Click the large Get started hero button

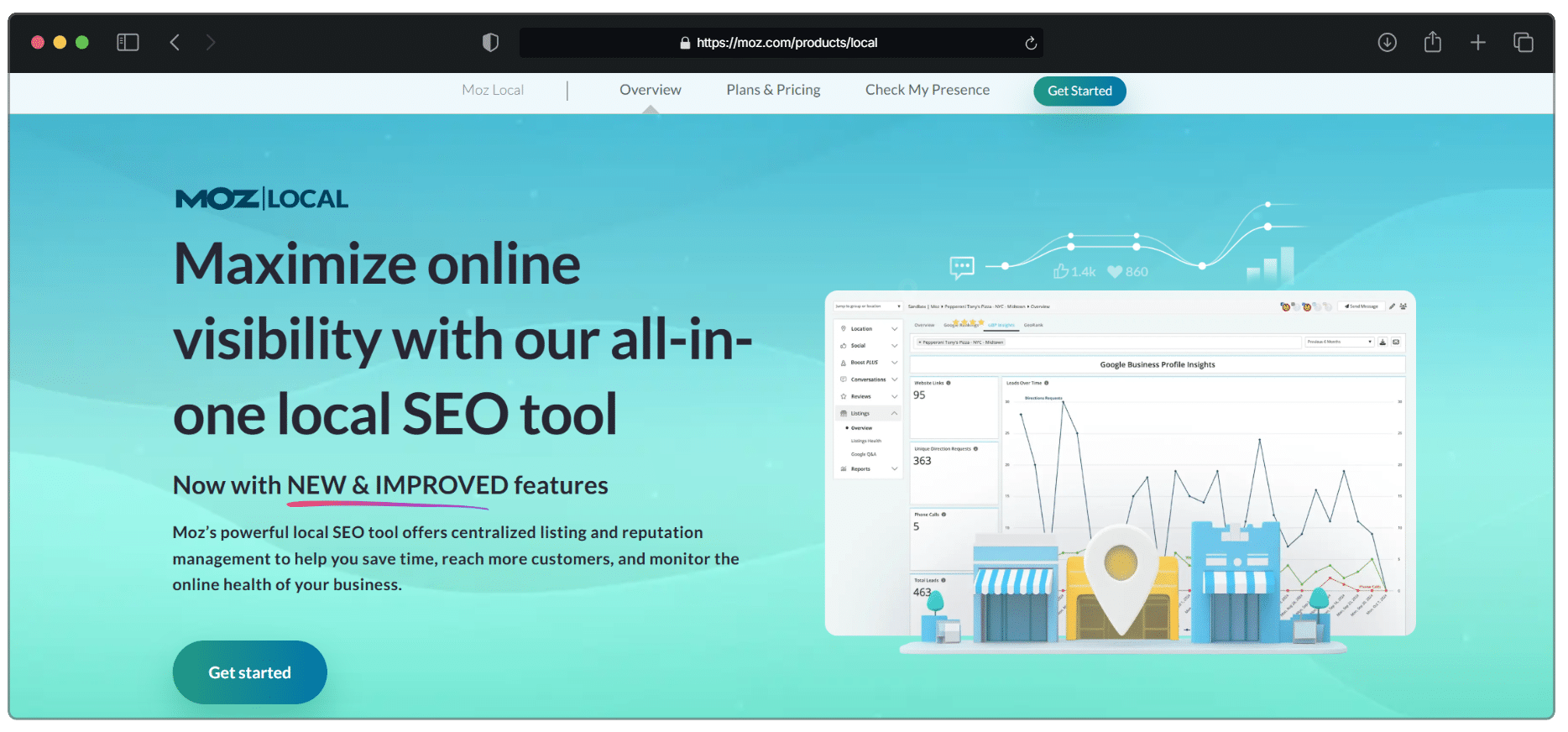(250, 672)
